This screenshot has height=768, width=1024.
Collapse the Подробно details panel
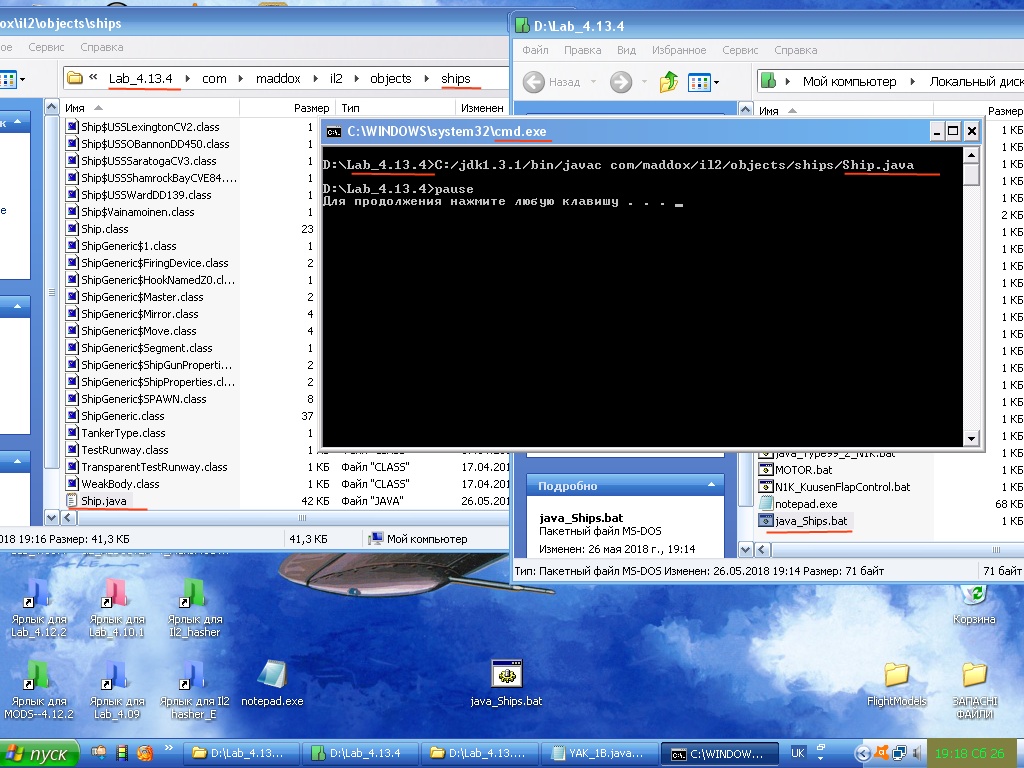click(713, 486)
